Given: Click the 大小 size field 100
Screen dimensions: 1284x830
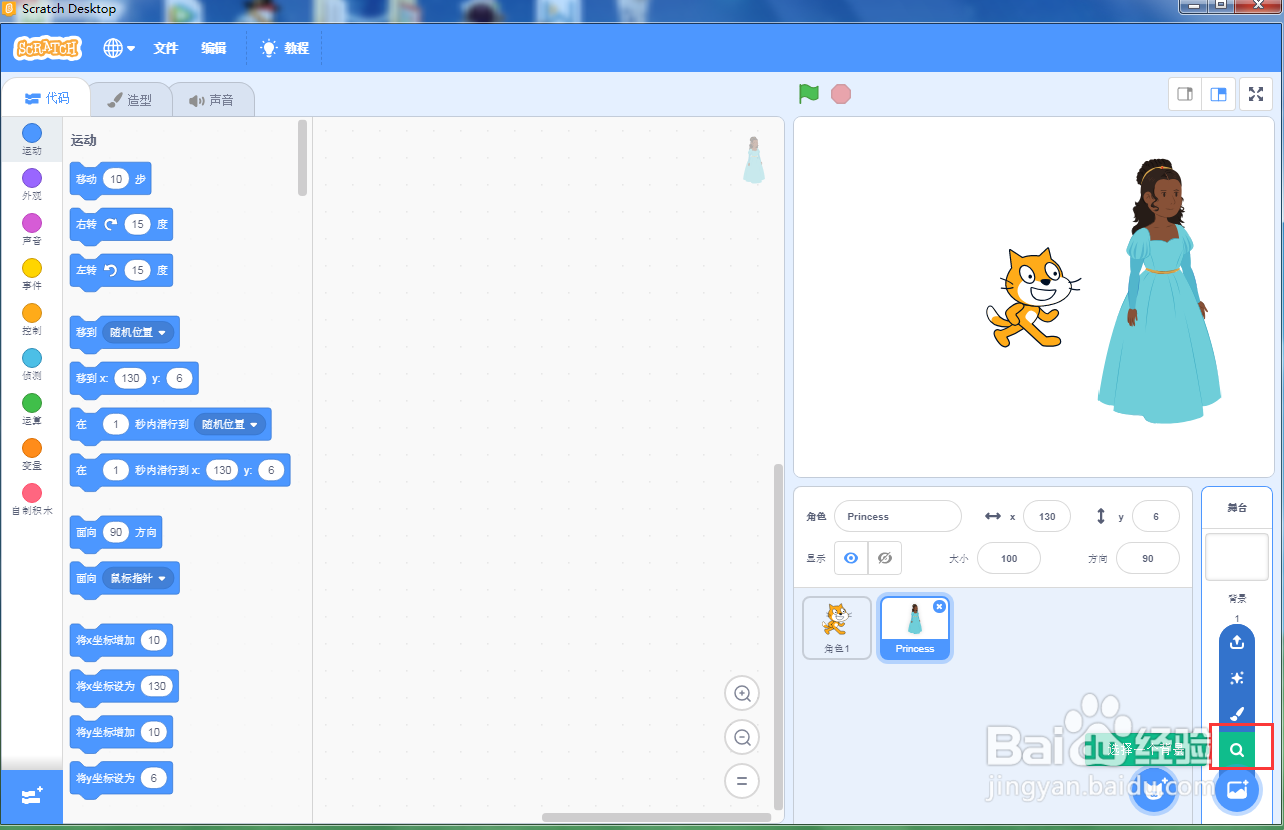Looking at the screenshot, I should [x=1008, y=558].
